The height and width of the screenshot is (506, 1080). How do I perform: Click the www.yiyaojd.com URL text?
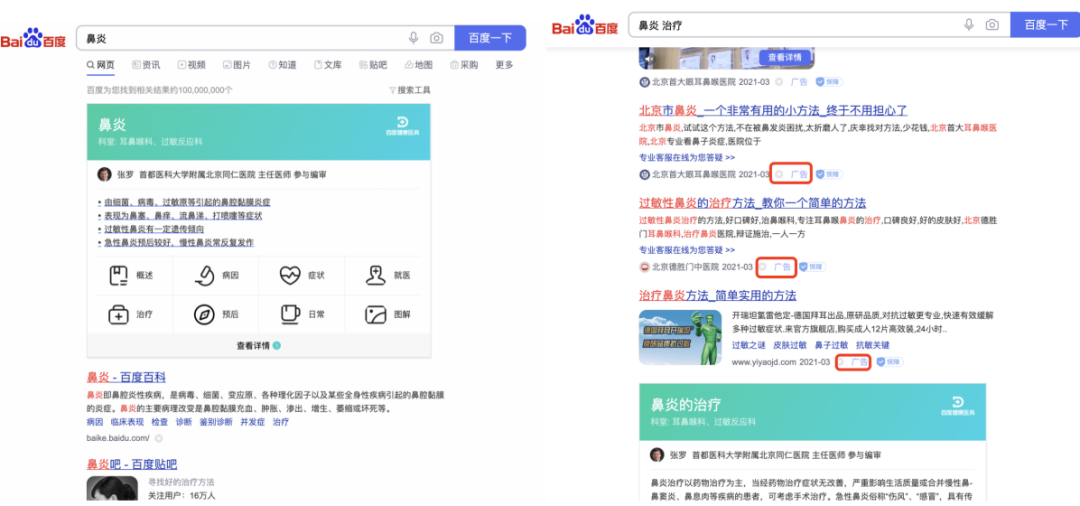click(x=764, y=361)
